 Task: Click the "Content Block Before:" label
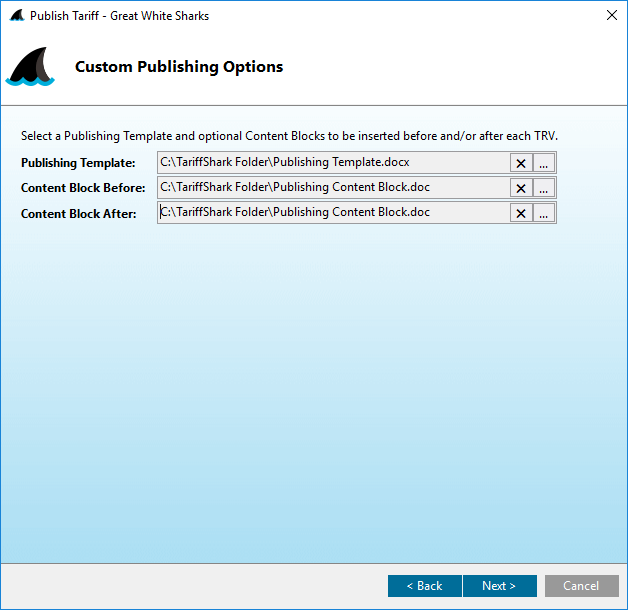[83, 188]
